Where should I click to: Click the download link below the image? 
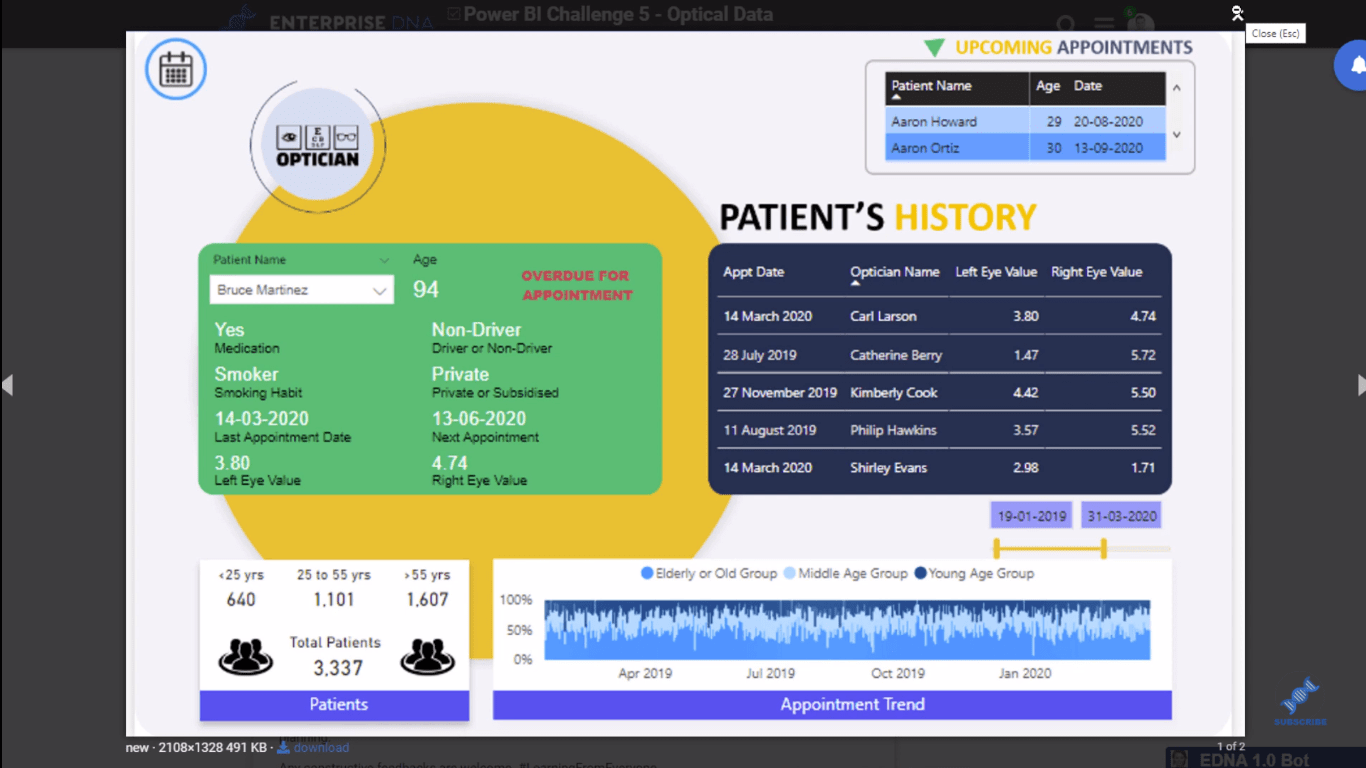320,748
